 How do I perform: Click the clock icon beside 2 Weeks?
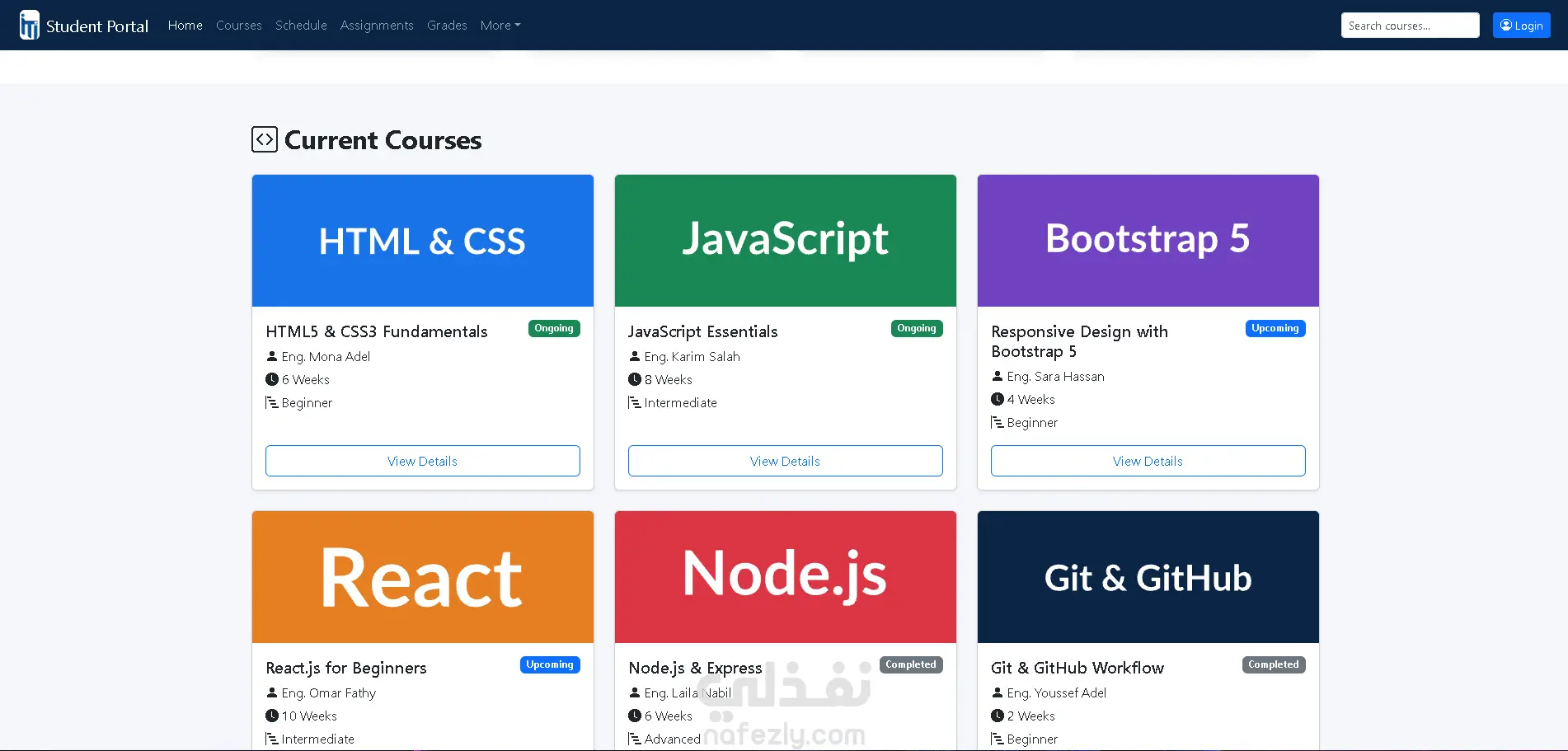[x=998, y=716]
